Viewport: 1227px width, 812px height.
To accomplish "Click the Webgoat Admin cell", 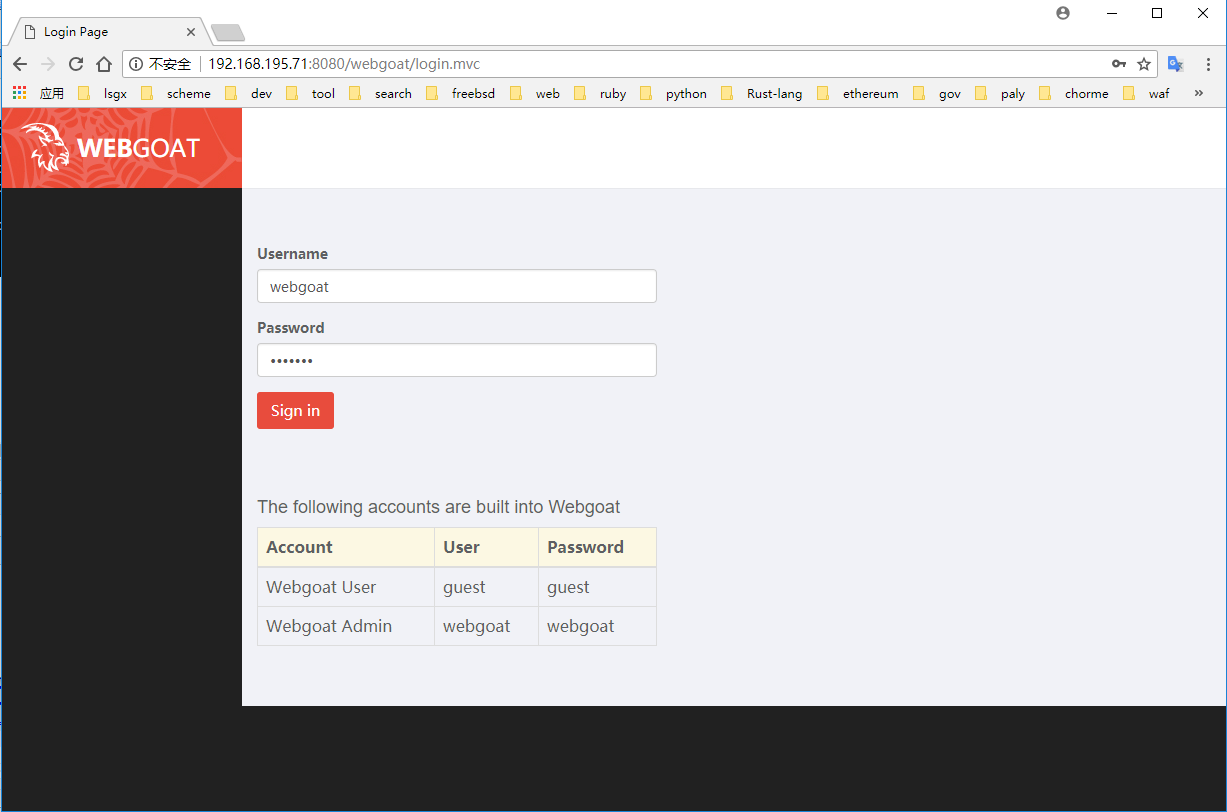I will click(x=346, y=626).
